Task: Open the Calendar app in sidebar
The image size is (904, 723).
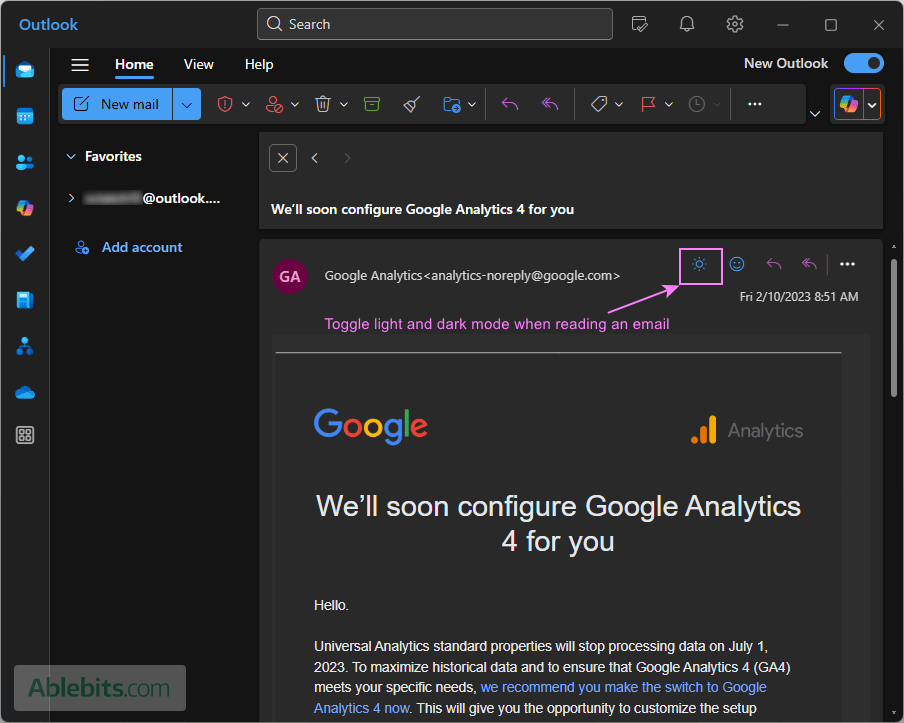Action: (25, 116)
